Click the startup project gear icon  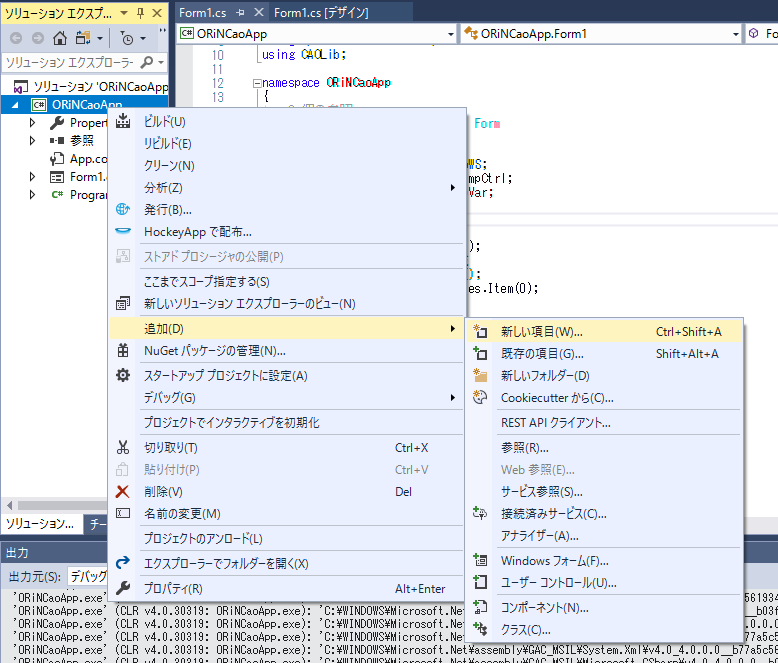coord(123,375)
